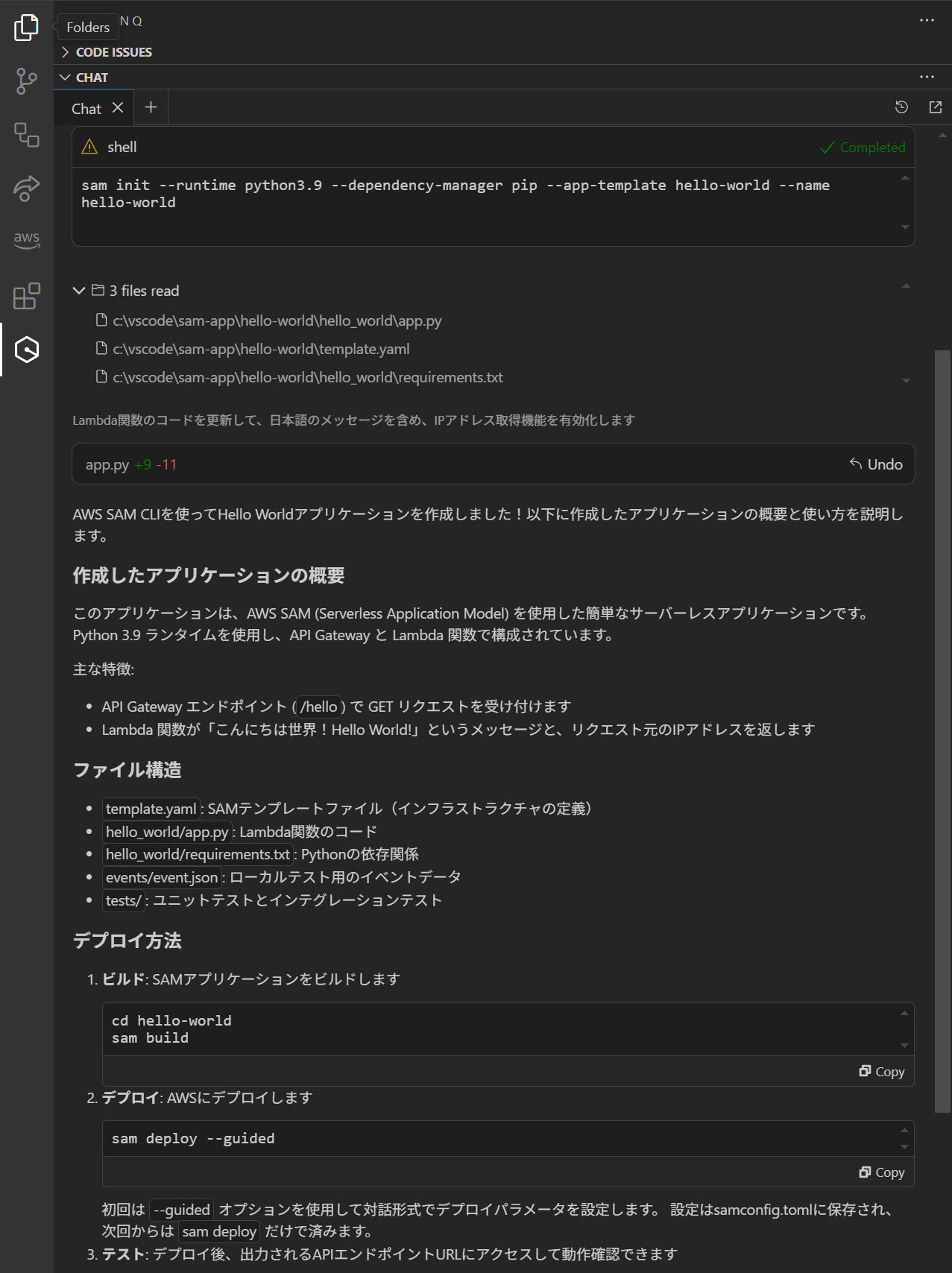Collapse the 3 files read list
The width and height of the screenshot is (952, 1273).
[79, 291]
